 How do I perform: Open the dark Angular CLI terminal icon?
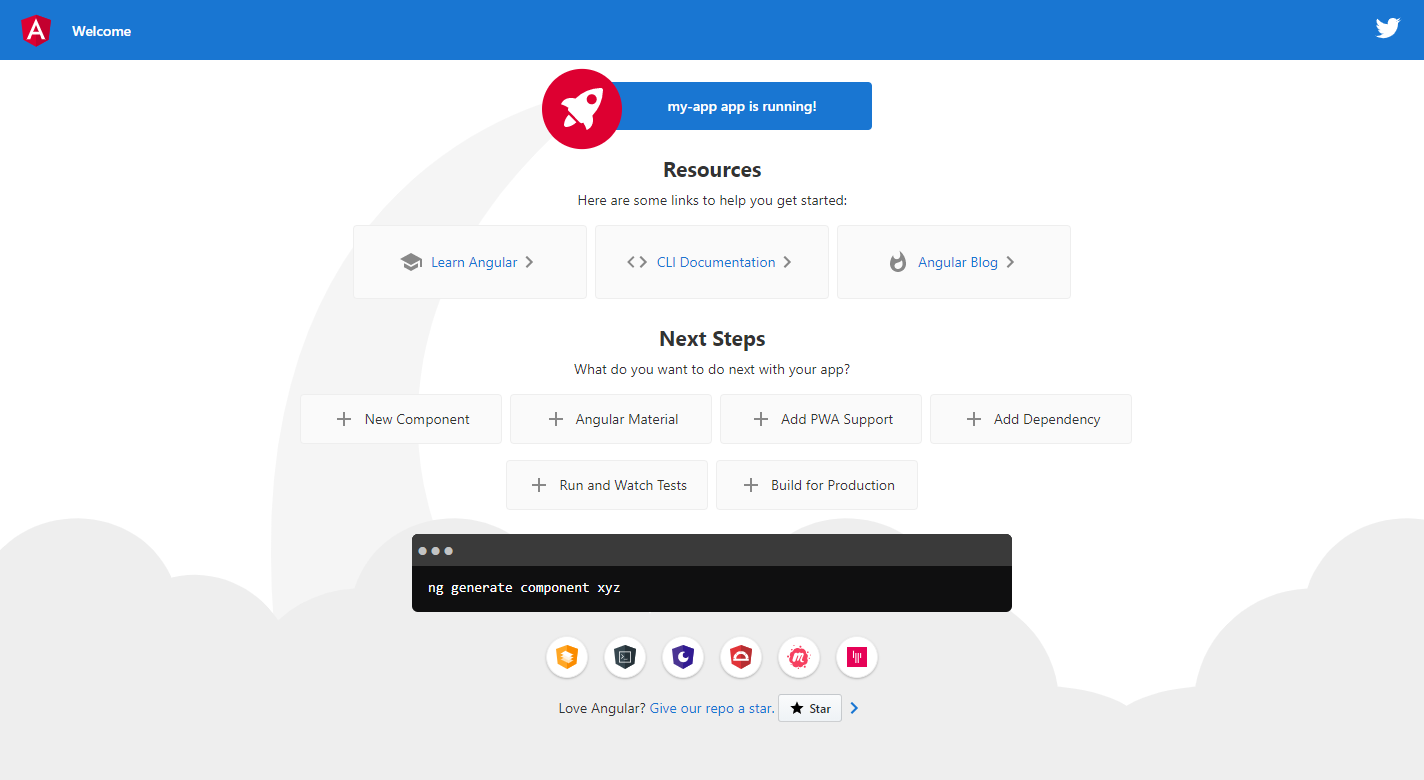625,657
